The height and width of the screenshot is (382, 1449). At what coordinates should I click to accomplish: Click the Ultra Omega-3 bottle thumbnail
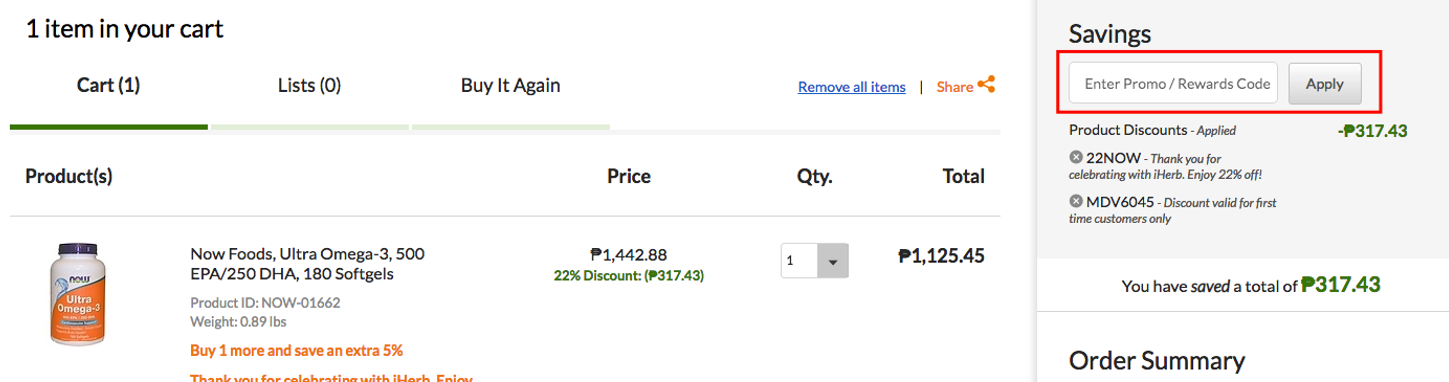tap(77, 293)
